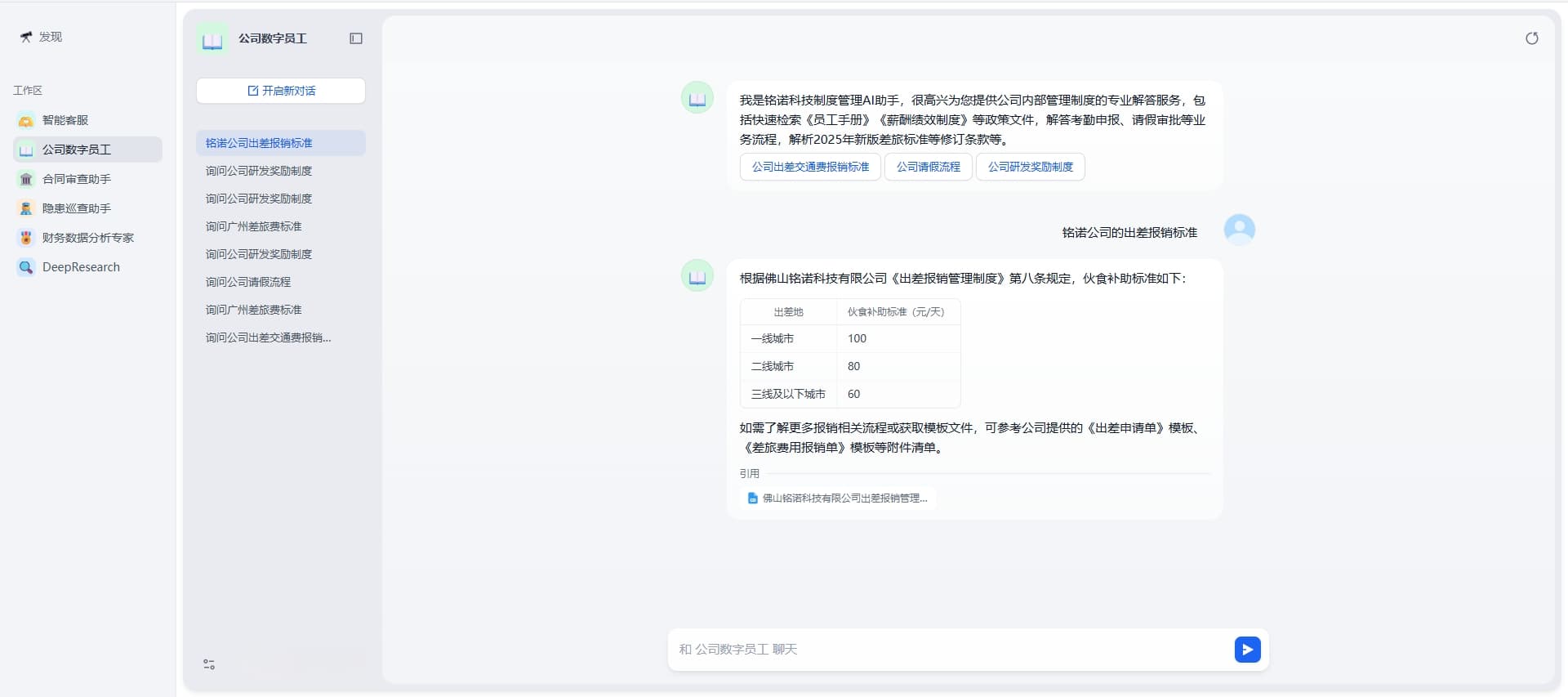Click the 财务数据分析专家 medal icon
The height and width of the screenshot is (697, 1568).
(x=26, y=238)
